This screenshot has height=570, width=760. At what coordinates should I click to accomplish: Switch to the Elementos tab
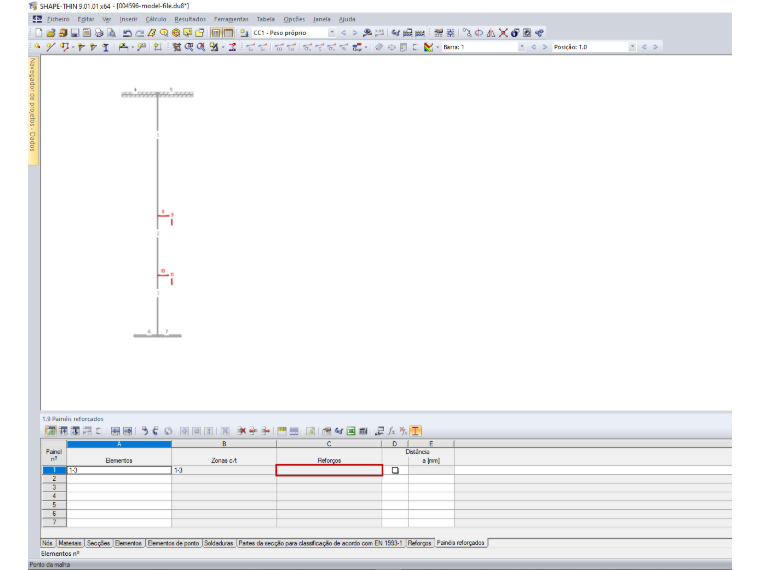pos(128,543)
